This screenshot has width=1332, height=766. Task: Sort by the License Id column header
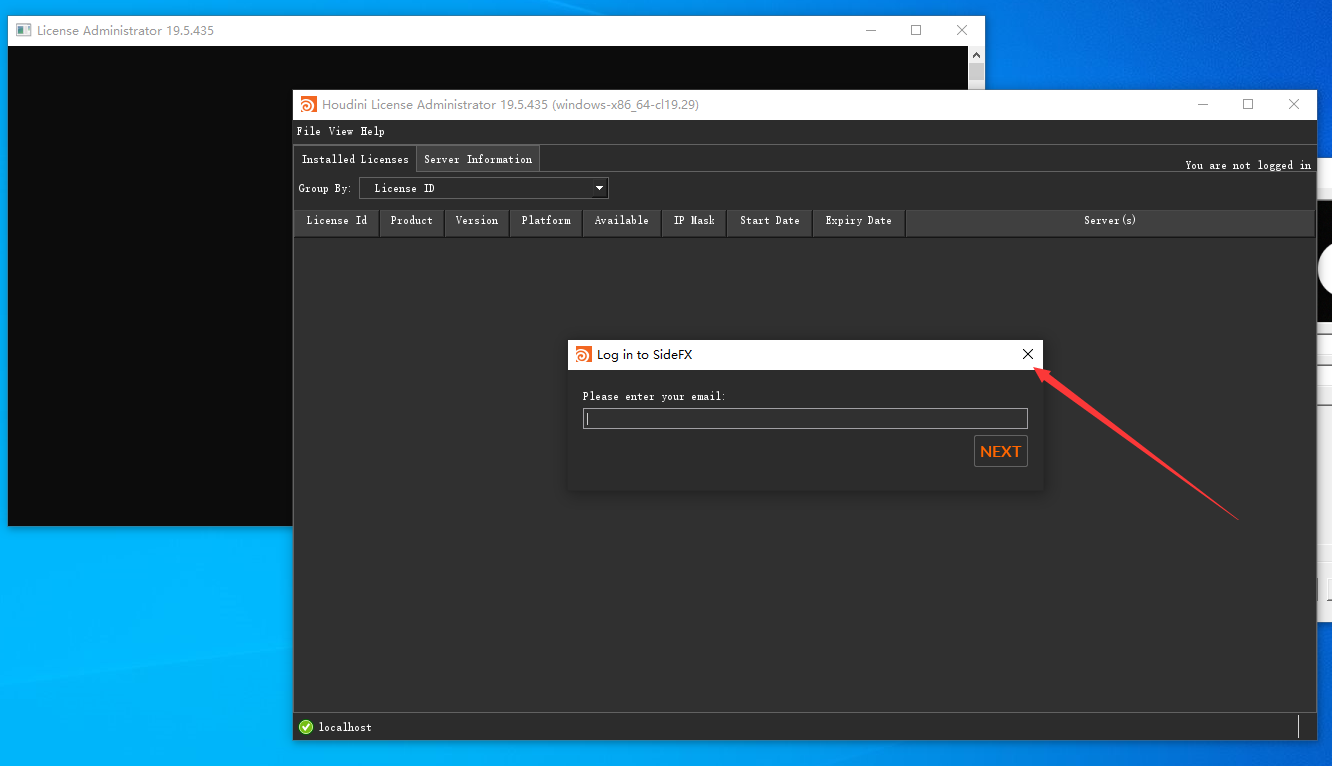pyautogui.click(x=336, y=221)
